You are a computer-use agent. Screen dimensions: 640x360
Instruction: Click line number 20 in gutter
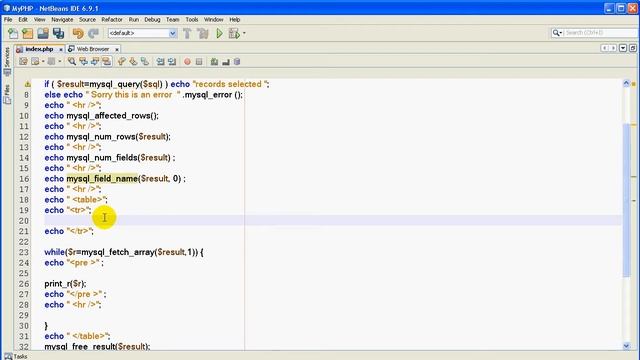click(x=24, y=221)
